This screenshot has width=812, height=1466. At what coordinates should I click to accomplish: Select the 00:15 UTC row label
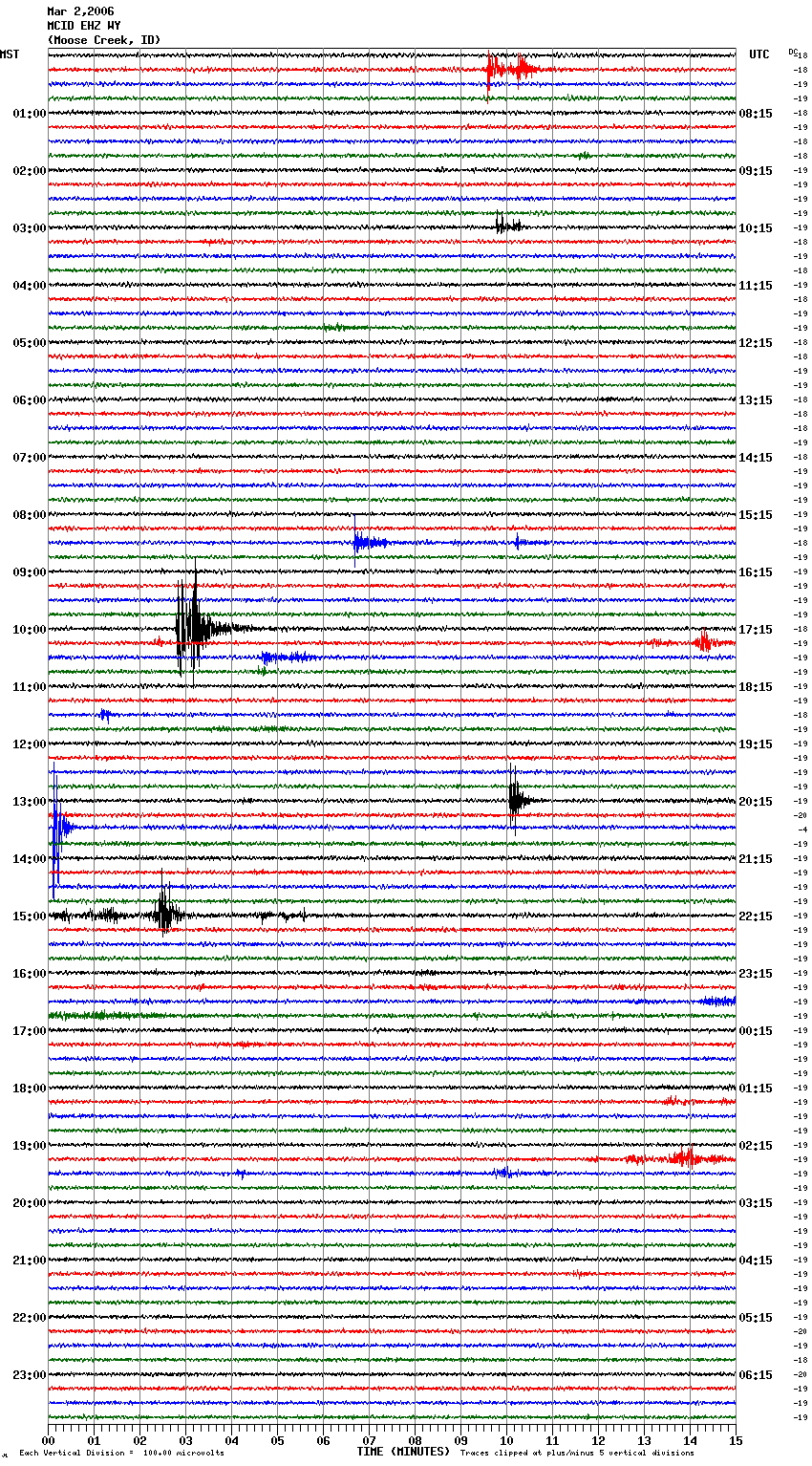tap(756, 1031)
